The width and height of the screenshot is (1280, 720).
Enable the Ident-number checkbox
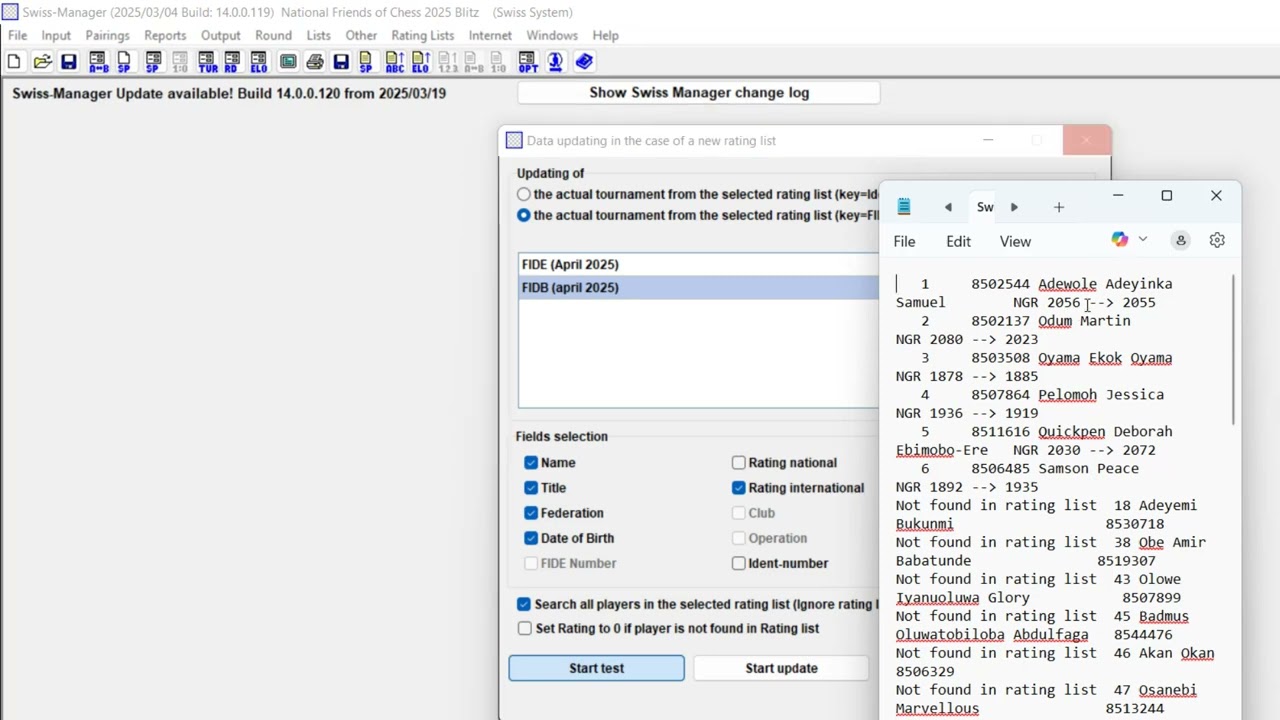coord(739,563)
